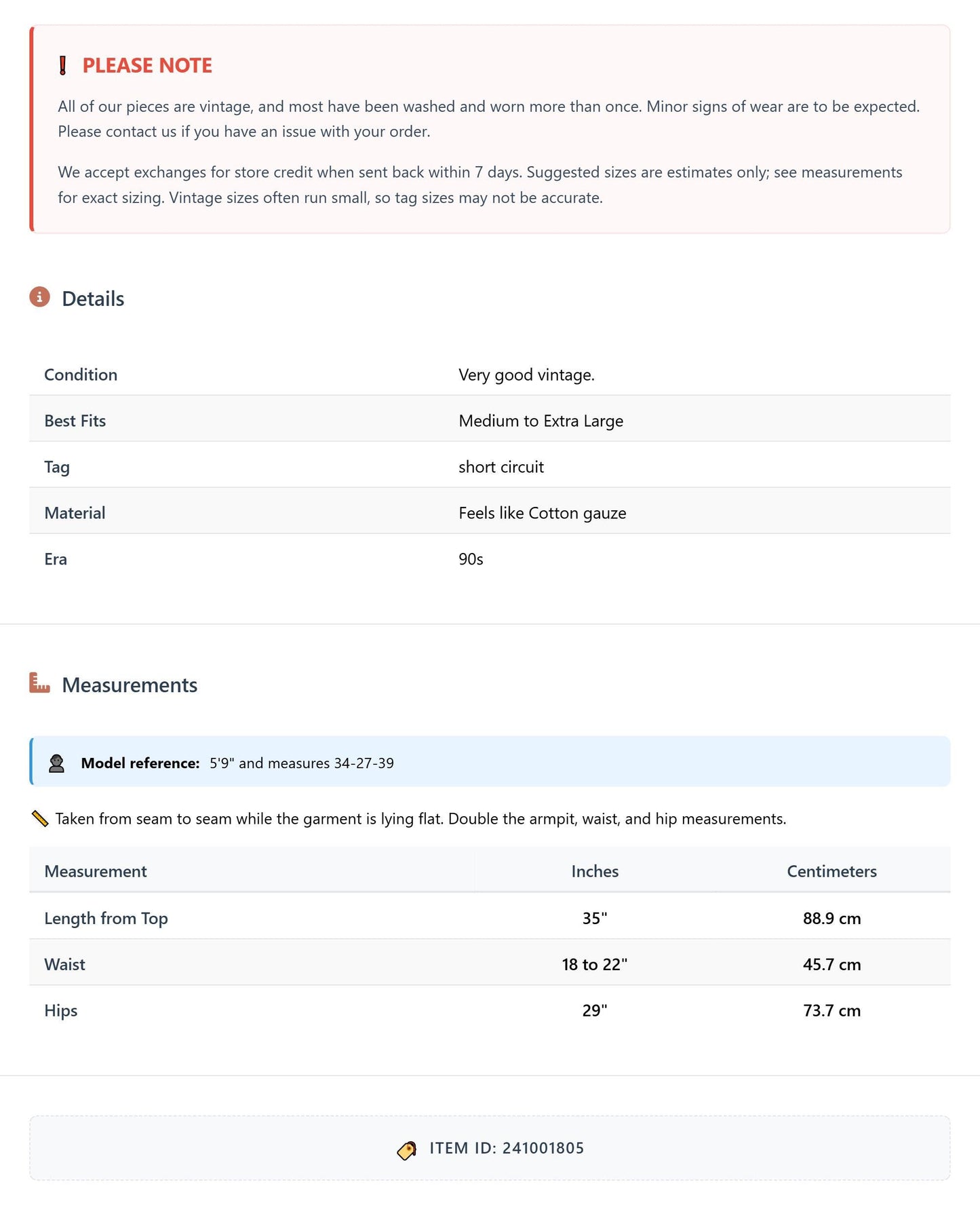Click the Centimeters column header
Screen dimensions: 980x1205
(831, 871)
